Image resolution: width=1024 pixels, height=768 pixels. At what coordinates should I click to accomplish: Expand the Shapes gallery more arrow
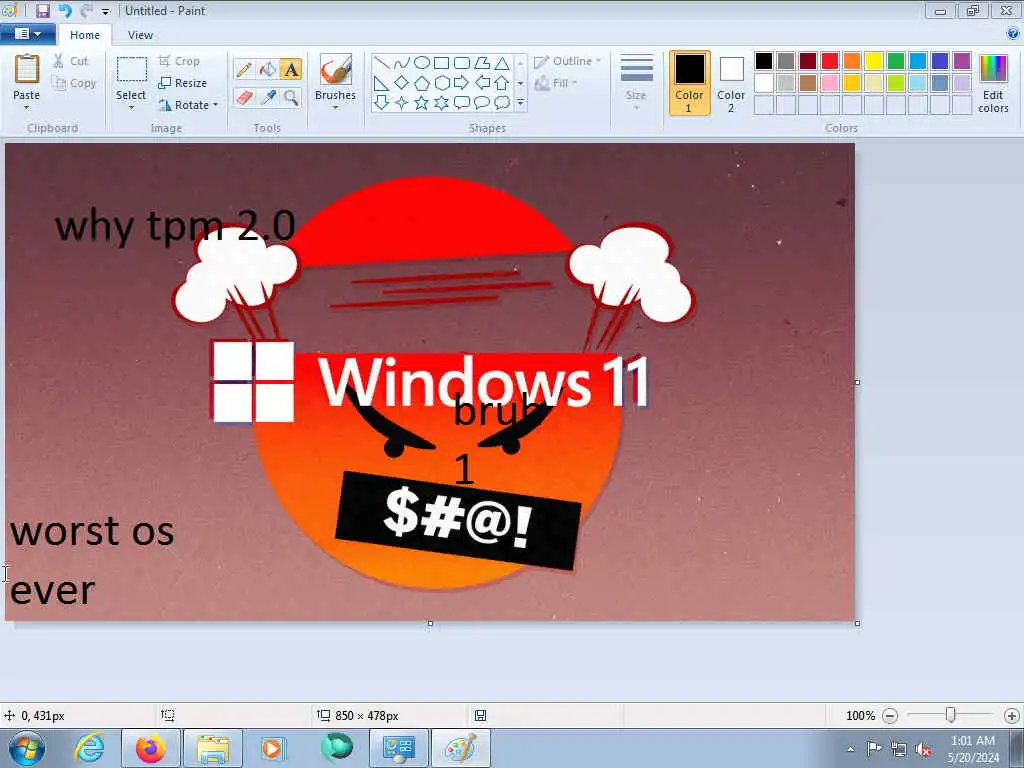(520, 103)
